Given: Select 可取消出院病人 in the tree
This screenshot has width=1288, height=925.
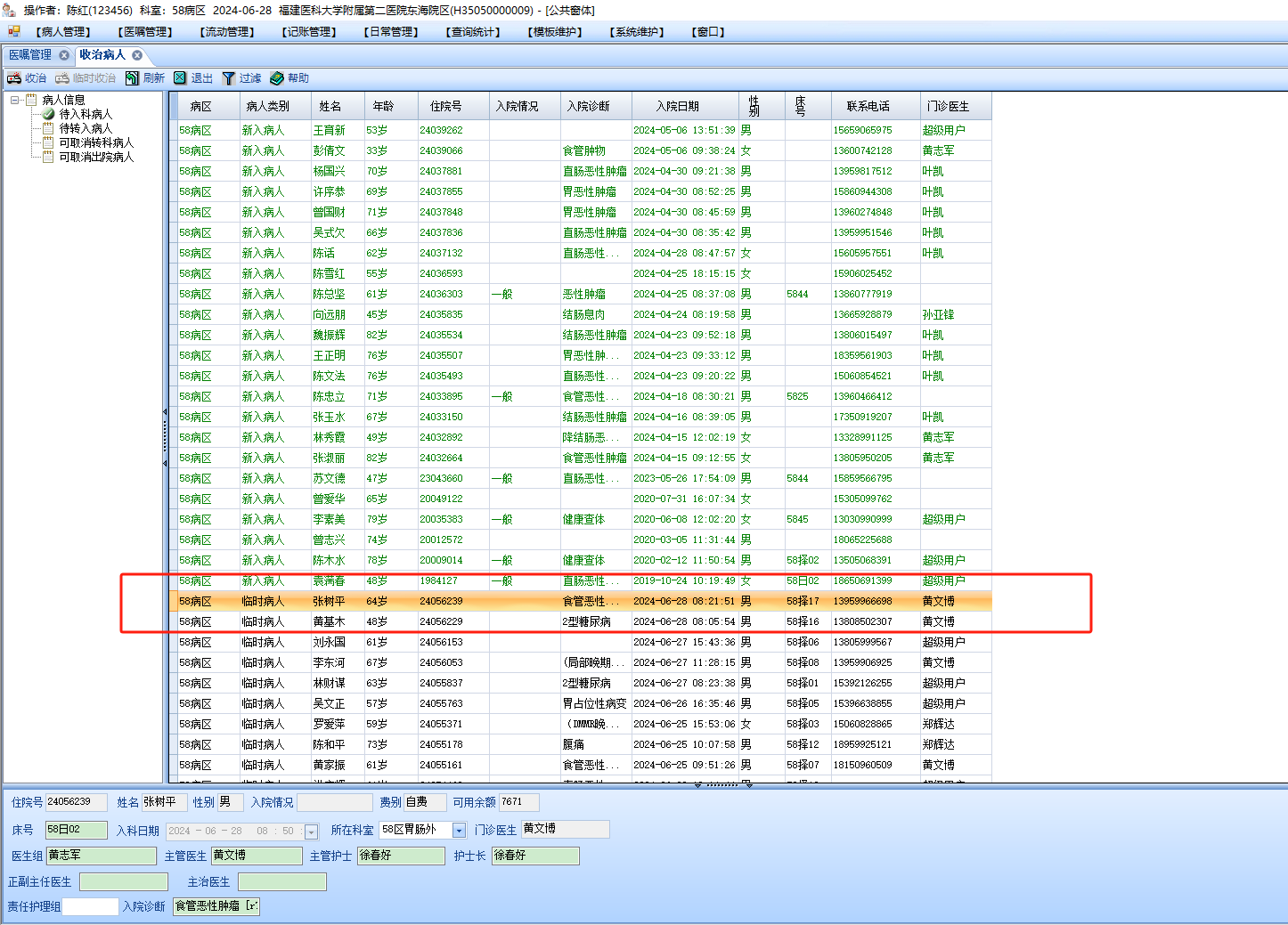Looking at the screenshot, I should tap(96, 157).
